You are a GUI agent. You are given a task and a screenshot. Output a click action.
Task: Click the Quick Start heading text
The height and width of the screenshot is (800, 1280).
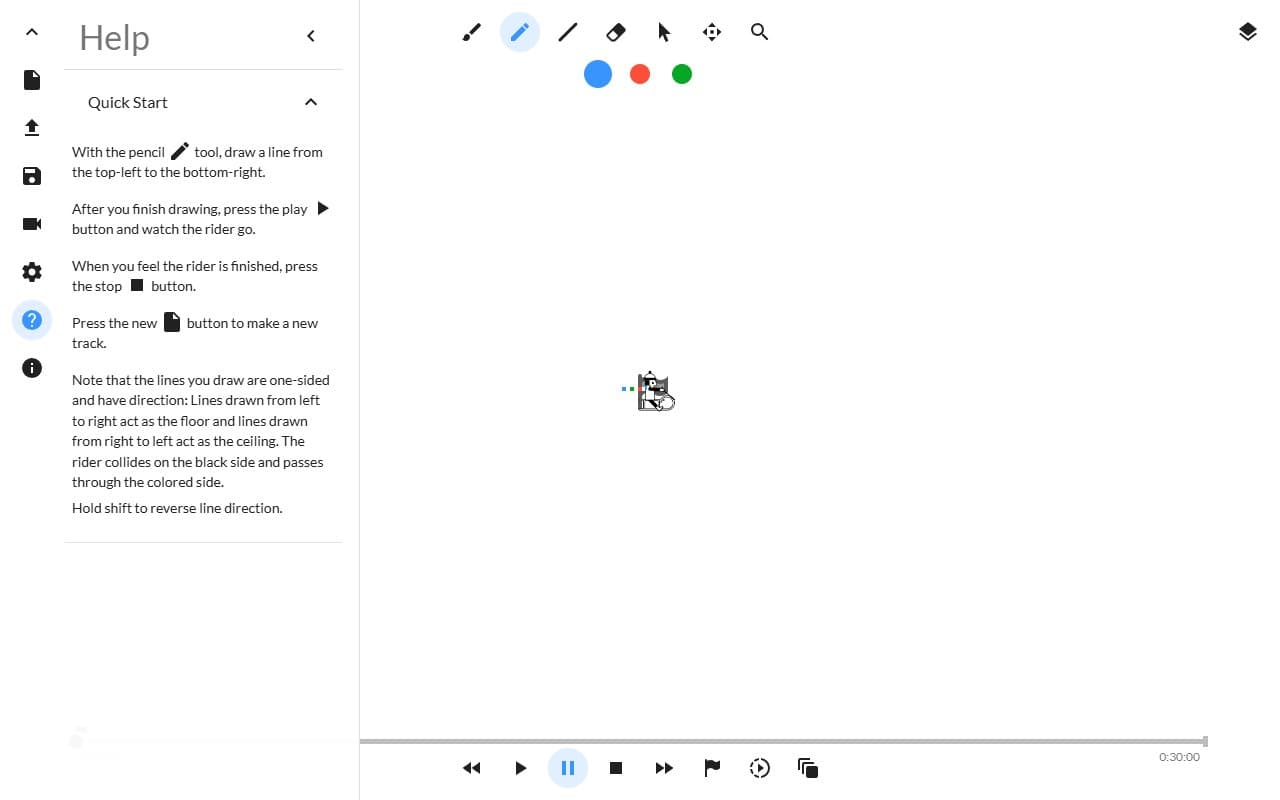point(128,102)
